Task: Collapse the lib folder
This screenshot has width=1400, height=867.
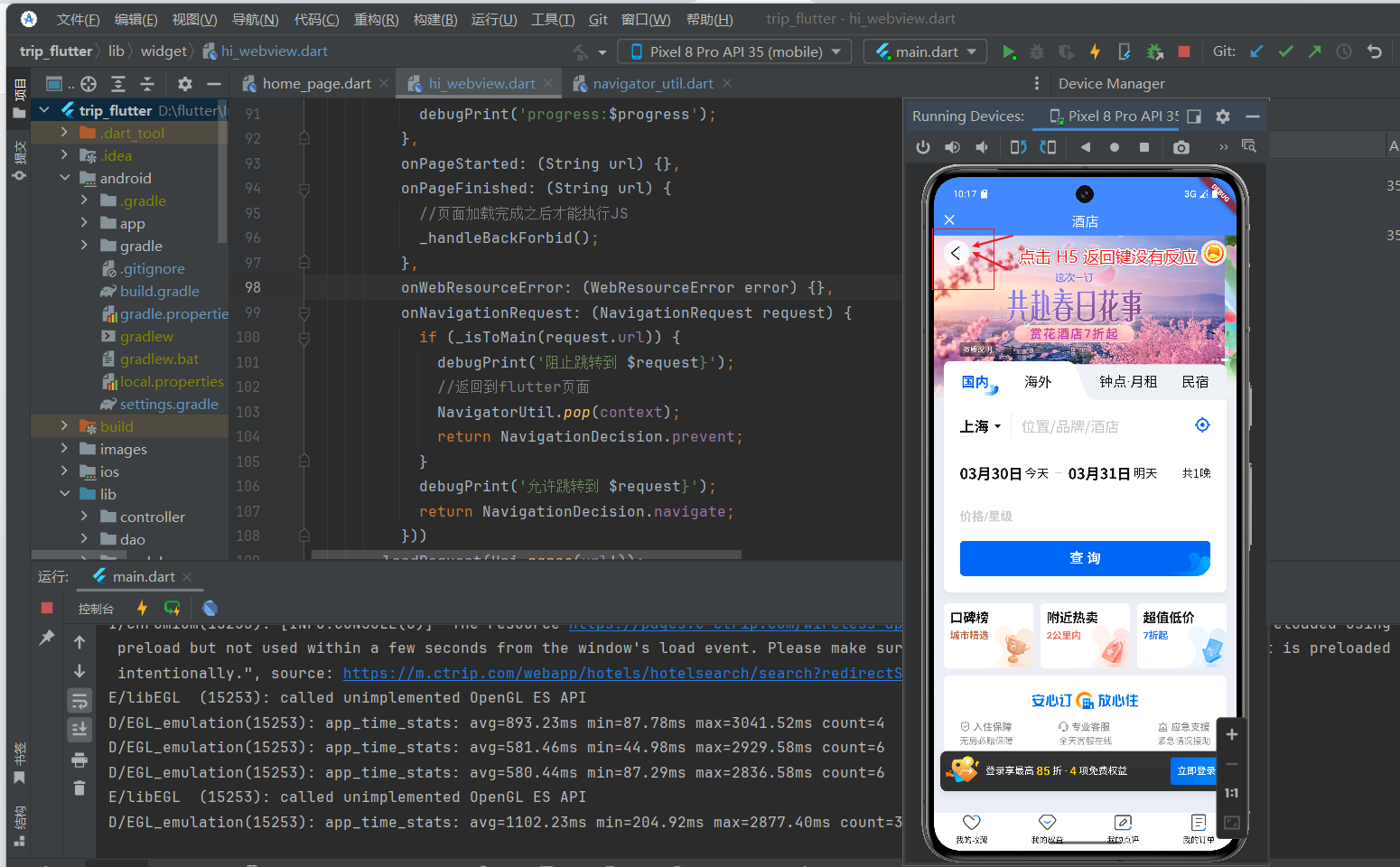Action: pyautogui.click(x=64, y=494)
